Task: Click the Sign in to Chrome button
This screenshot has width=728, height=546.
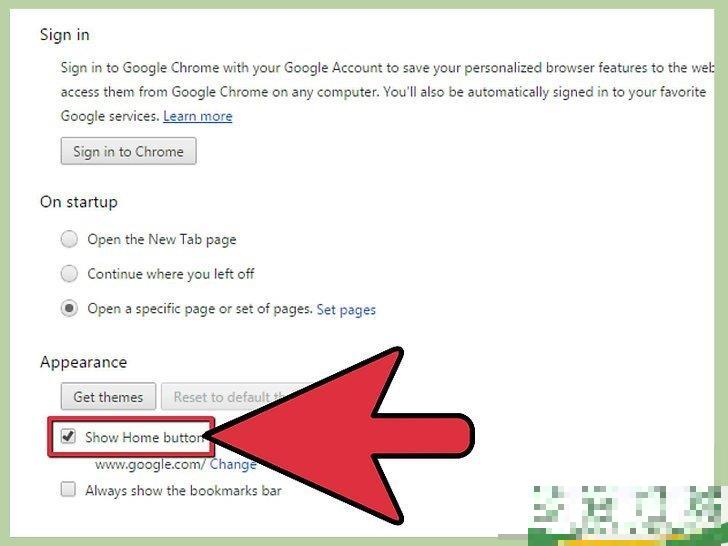Action: click(129, 151)
